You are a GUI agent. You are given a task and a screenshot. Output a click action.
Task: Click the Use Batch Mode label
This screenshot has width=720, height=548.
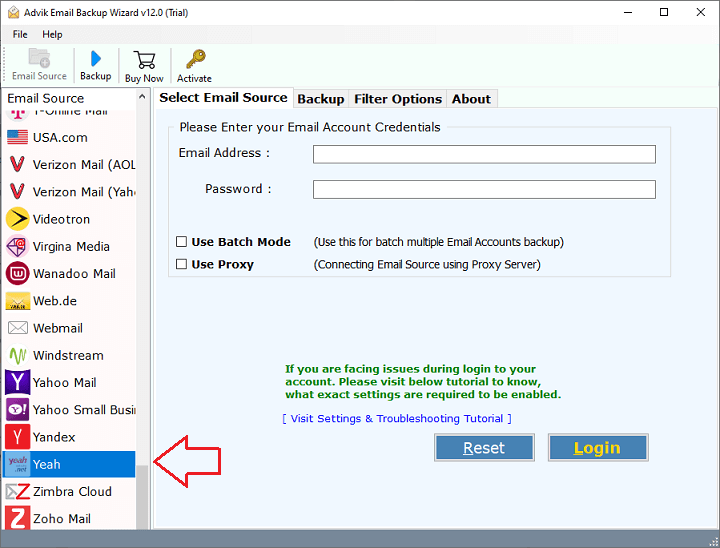pyautogui.click(x=241, y=242)
